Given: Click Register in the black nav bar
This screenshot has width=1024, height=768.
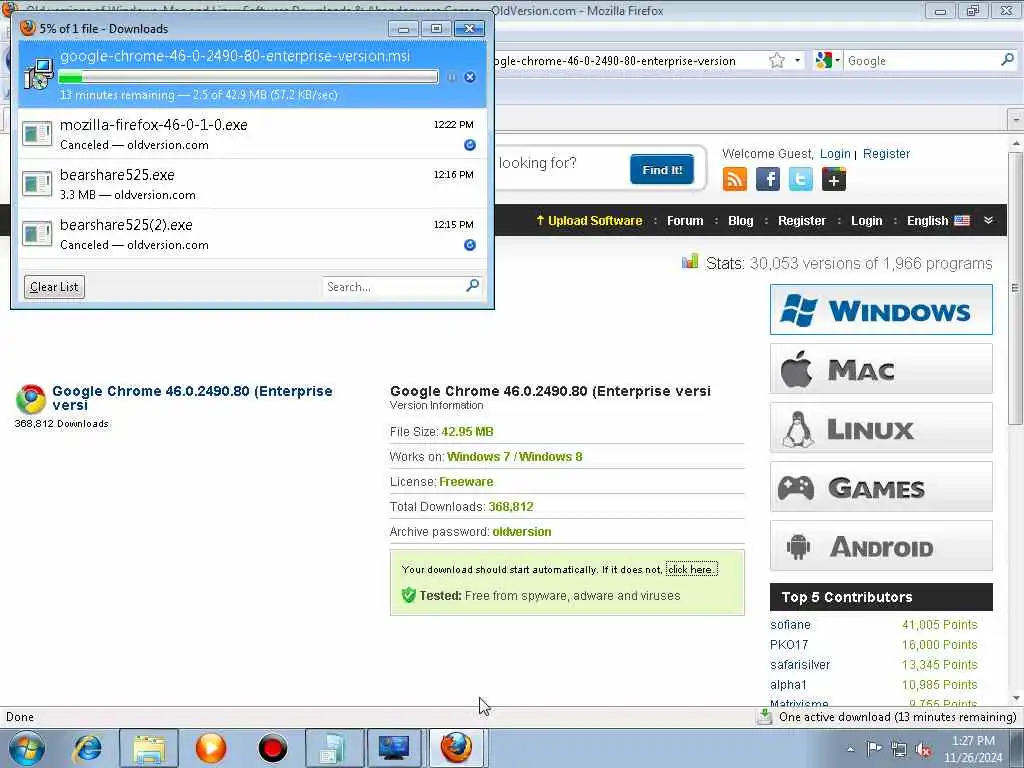Looking at the screenshot, I should [801, 221].
